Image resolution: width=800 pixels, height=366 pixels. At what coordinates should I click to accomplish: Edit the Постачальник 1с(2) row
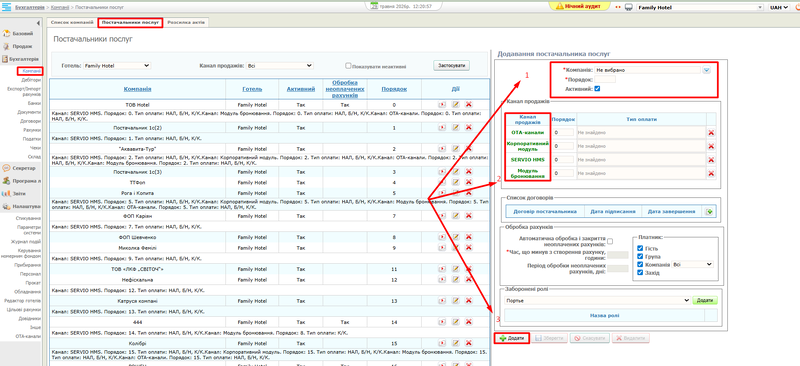point(456,128)
